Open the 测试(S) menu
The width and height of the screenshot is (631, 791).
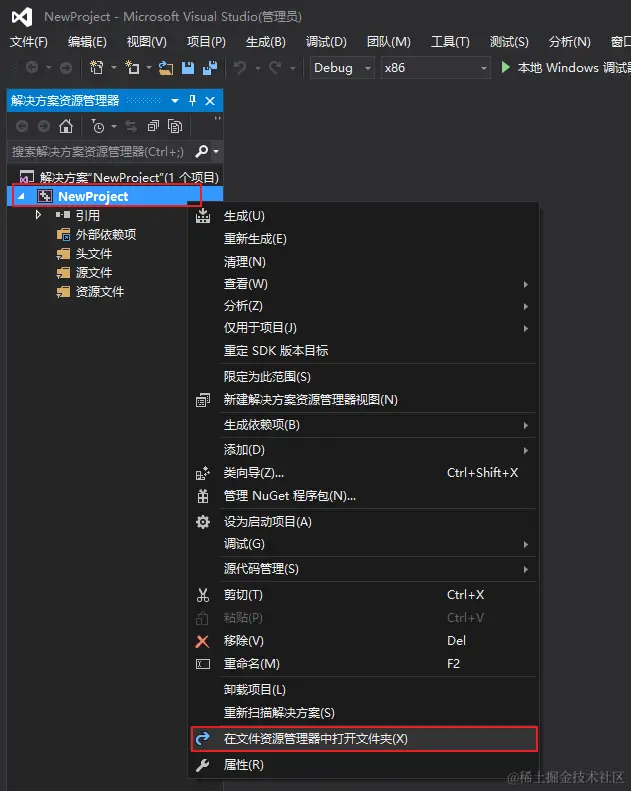tap(509, 41)
